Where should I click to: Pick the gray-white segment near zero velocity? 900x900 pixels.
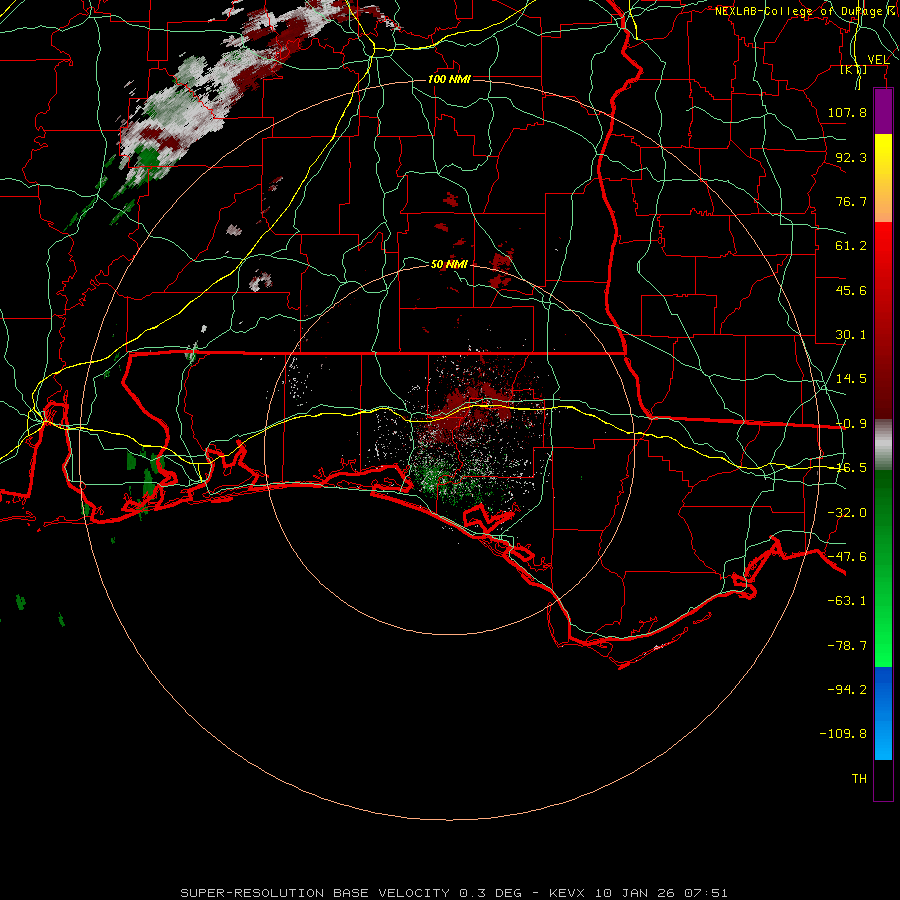pos(883,445)
